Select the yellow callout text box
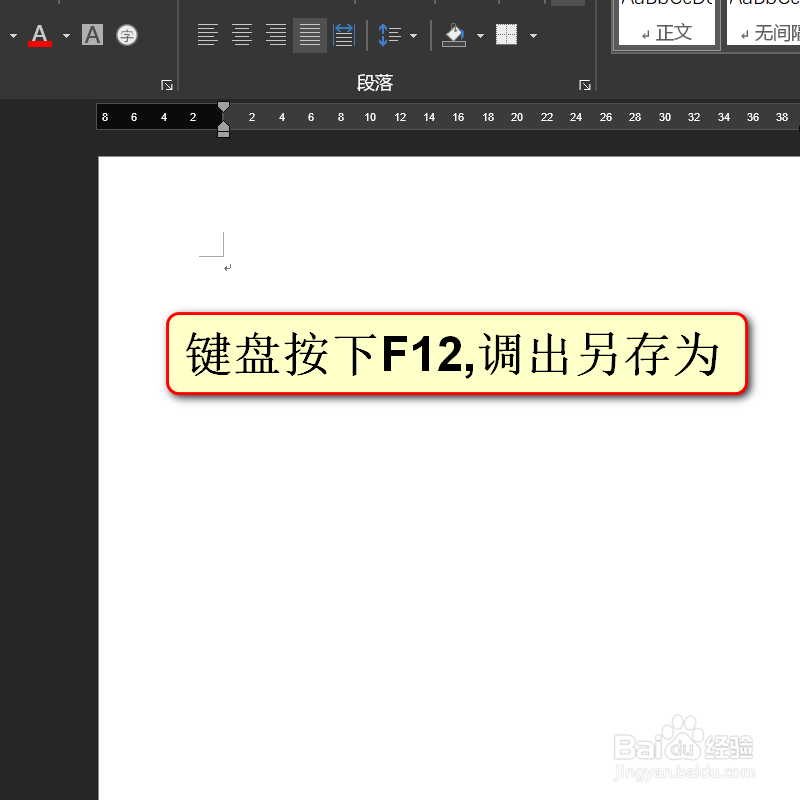The width and height of the screenshot is (800, 800). pos(456,356)
